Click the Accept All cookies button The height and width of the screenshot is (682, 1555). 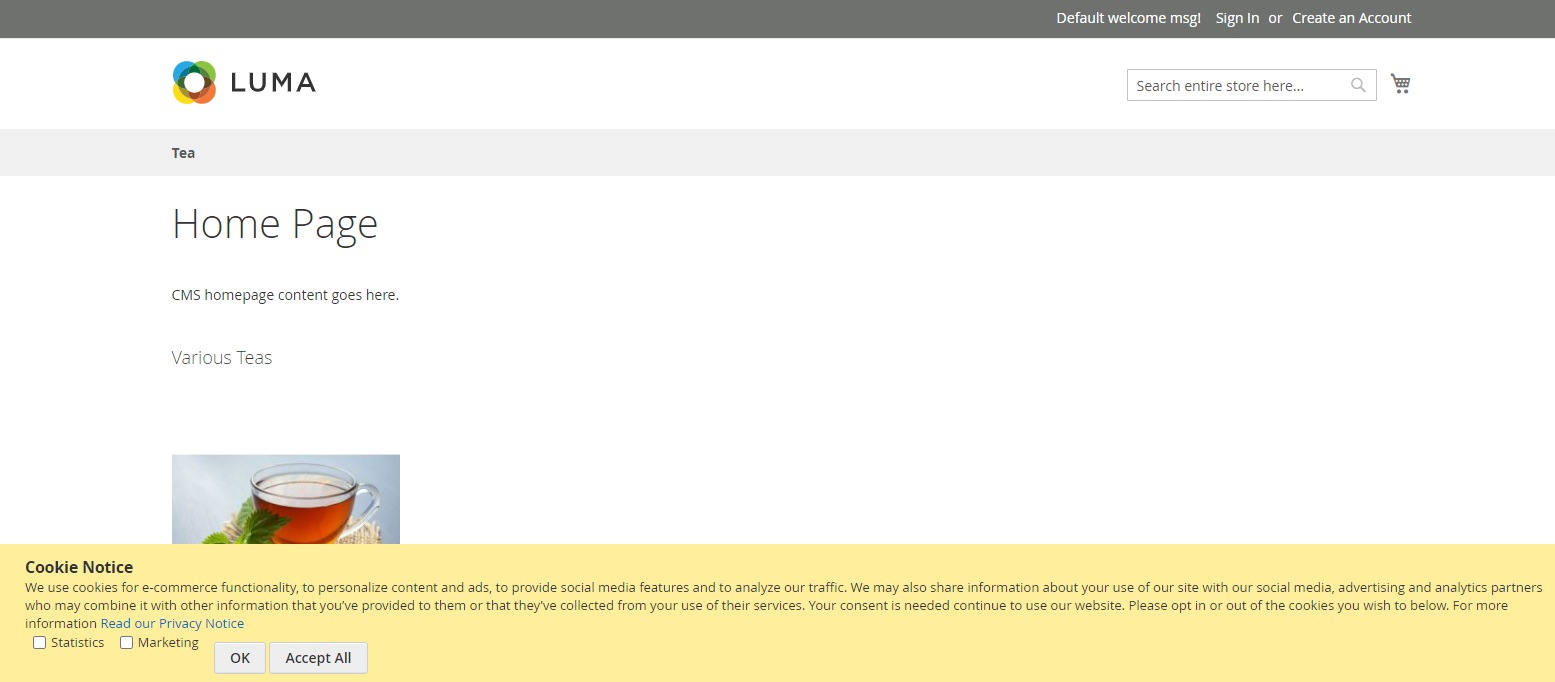click(x=318, y=658)
